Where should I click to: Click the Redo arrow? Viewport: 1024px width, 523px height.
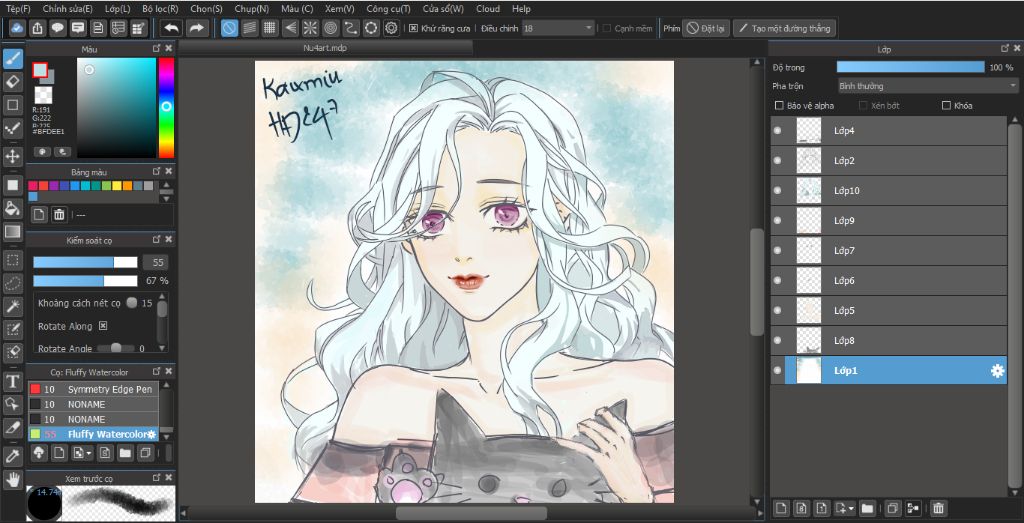pyautogui.click(x=196, y=28)
